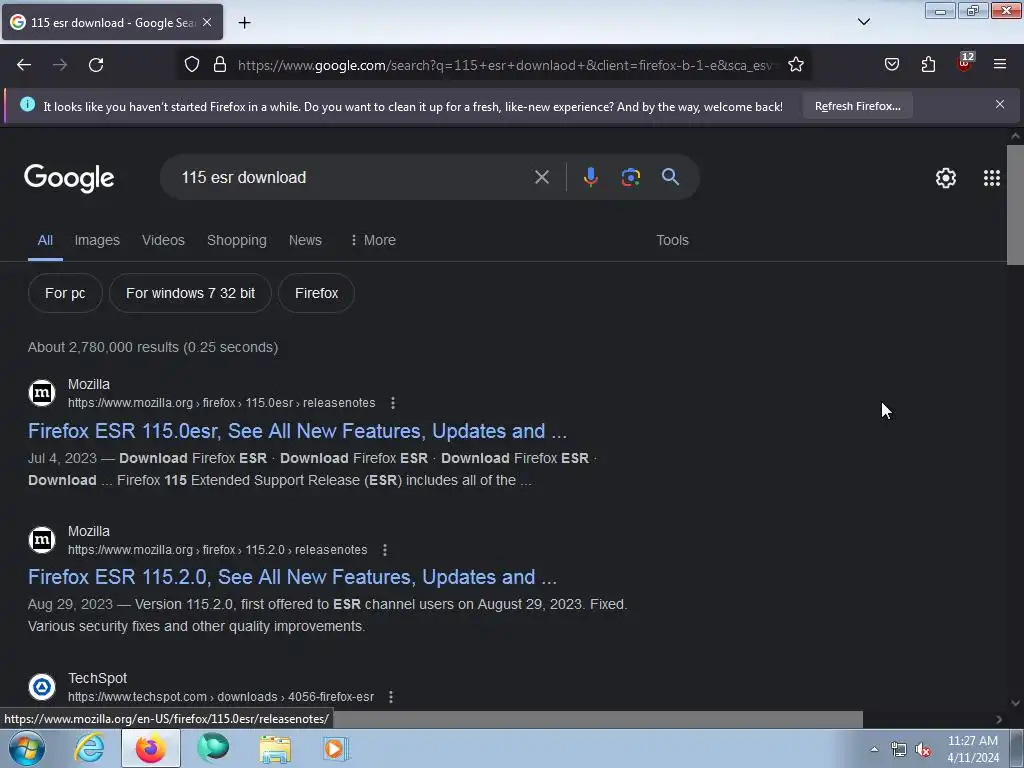Submit search with magnifier icon
1024x768 pixels.
click(670, 177)
